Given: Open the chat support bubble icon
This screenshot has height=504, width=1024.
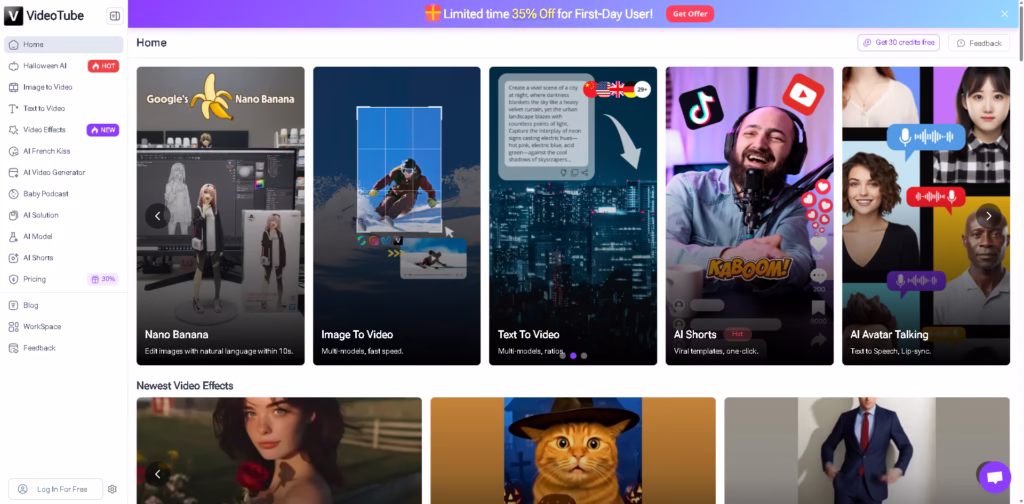Looking at the screenshot, I should tap(994, 477).
